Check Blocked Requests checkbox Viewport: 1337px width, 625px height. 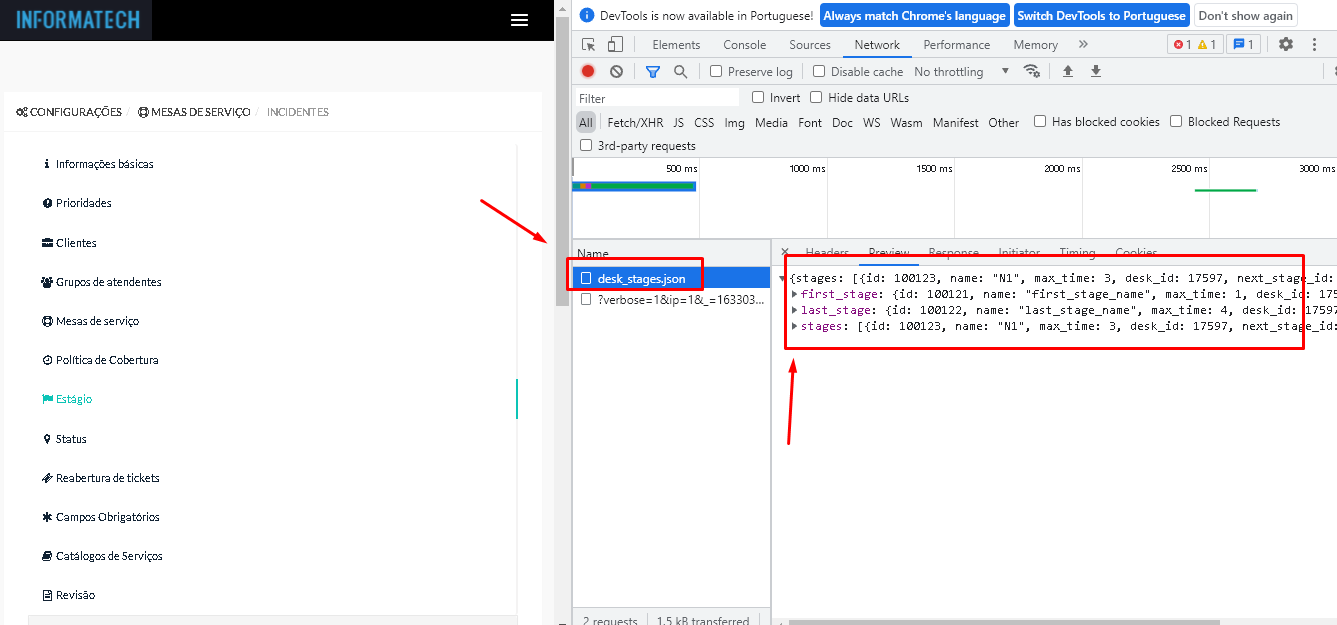coord(1176,121)
